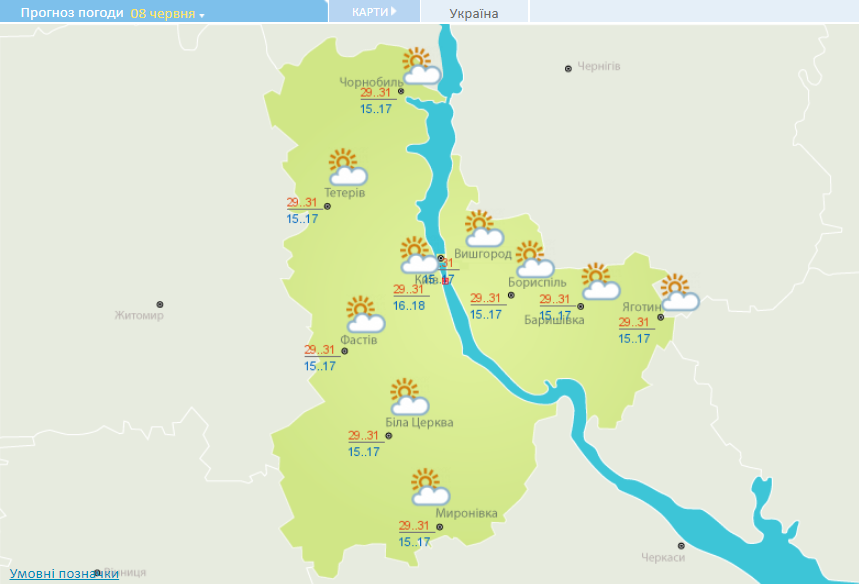Click the 29..31 temperature for Тетерів
This screenshot has width=859, height=584.
[302, 202]
